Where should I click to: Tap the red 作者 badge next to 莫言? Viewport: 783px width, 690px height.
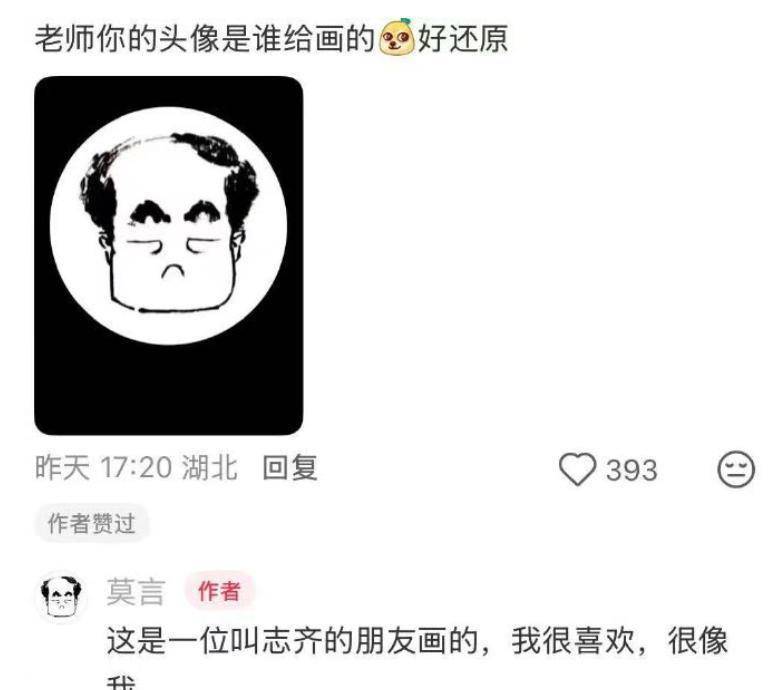click(219, 591)
